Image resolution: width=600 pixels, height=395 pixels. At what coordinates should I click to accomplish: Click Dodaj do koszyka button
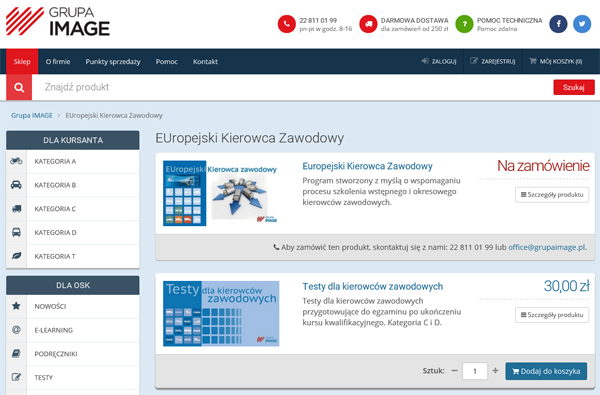pos(546,371)
